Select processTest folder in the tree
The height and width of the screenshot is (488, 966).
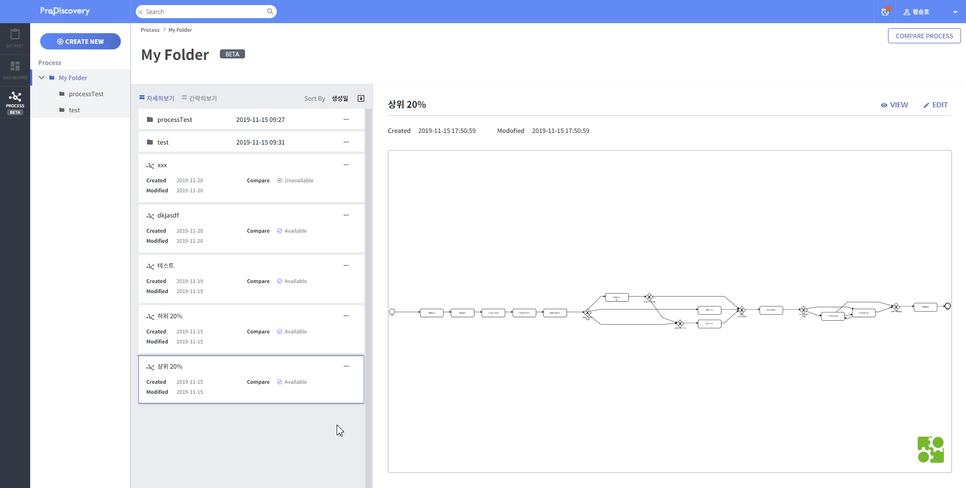[86, 94]
